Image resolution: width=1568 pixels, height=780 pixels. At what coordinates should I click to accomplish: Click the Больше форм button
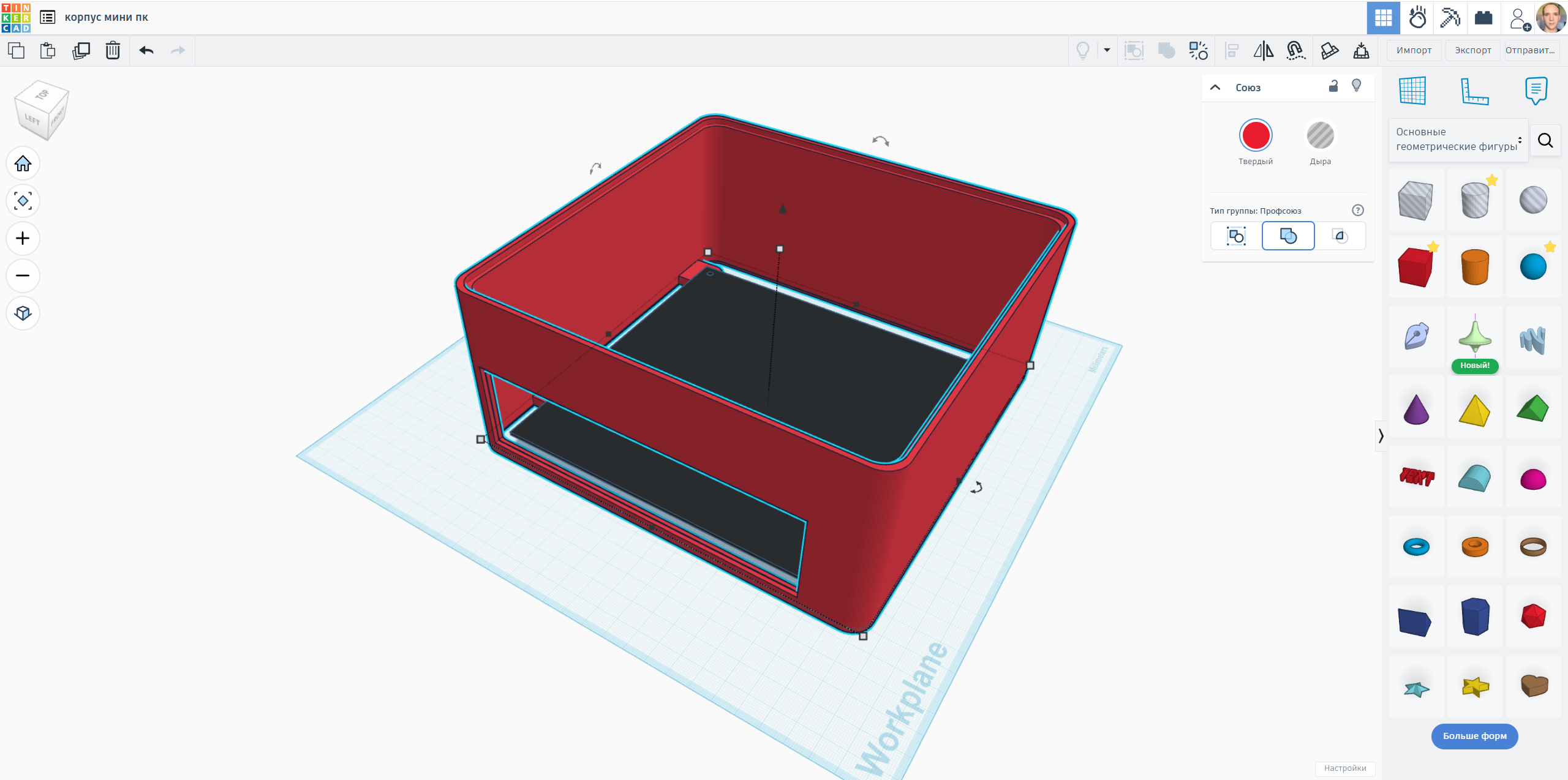tap(1474, 736)
